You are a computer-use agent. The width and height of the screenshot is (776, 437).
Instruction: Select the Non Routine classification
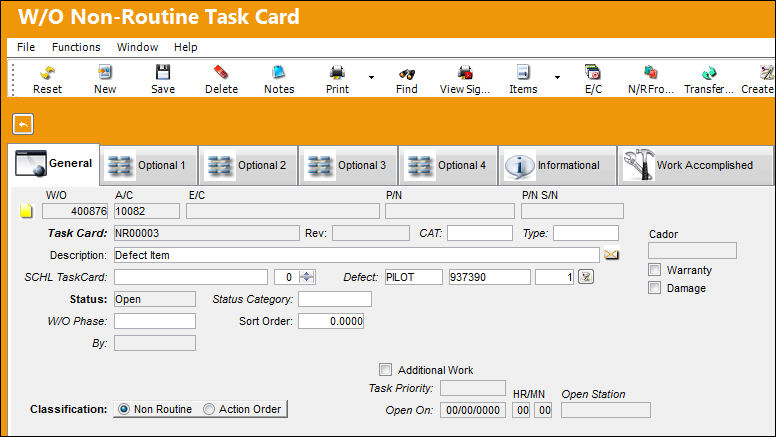[x=124, y=409]
